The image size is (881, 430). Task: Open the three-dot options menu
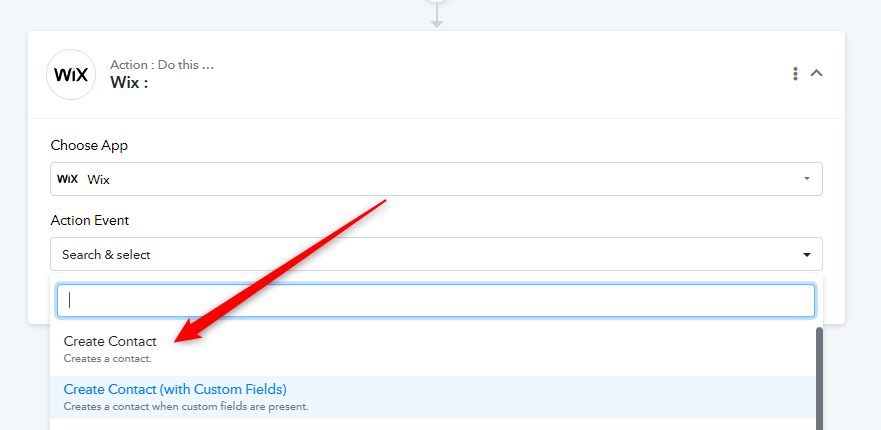click(795, 74)
